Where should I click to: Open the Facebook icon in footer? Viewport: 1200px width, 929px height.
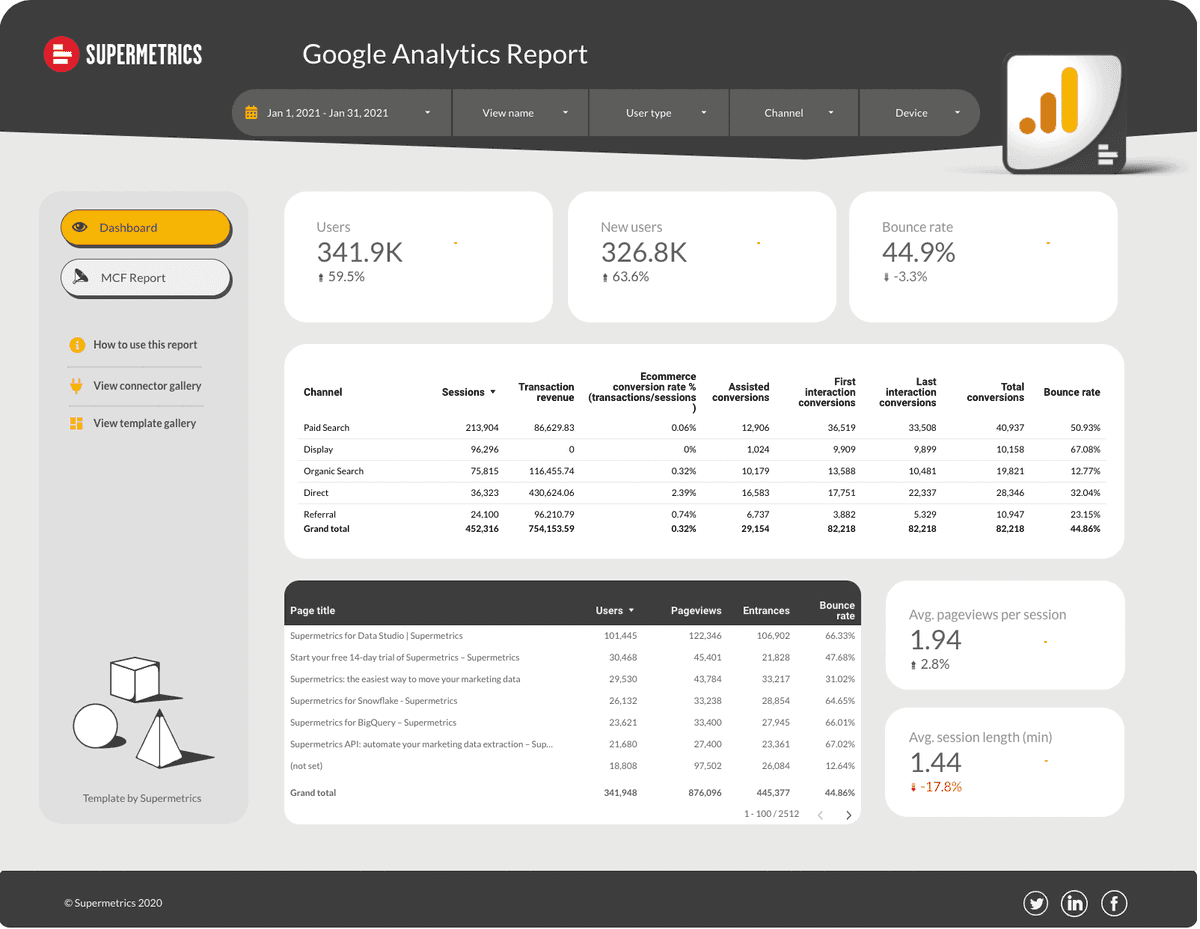[1114, 904]
